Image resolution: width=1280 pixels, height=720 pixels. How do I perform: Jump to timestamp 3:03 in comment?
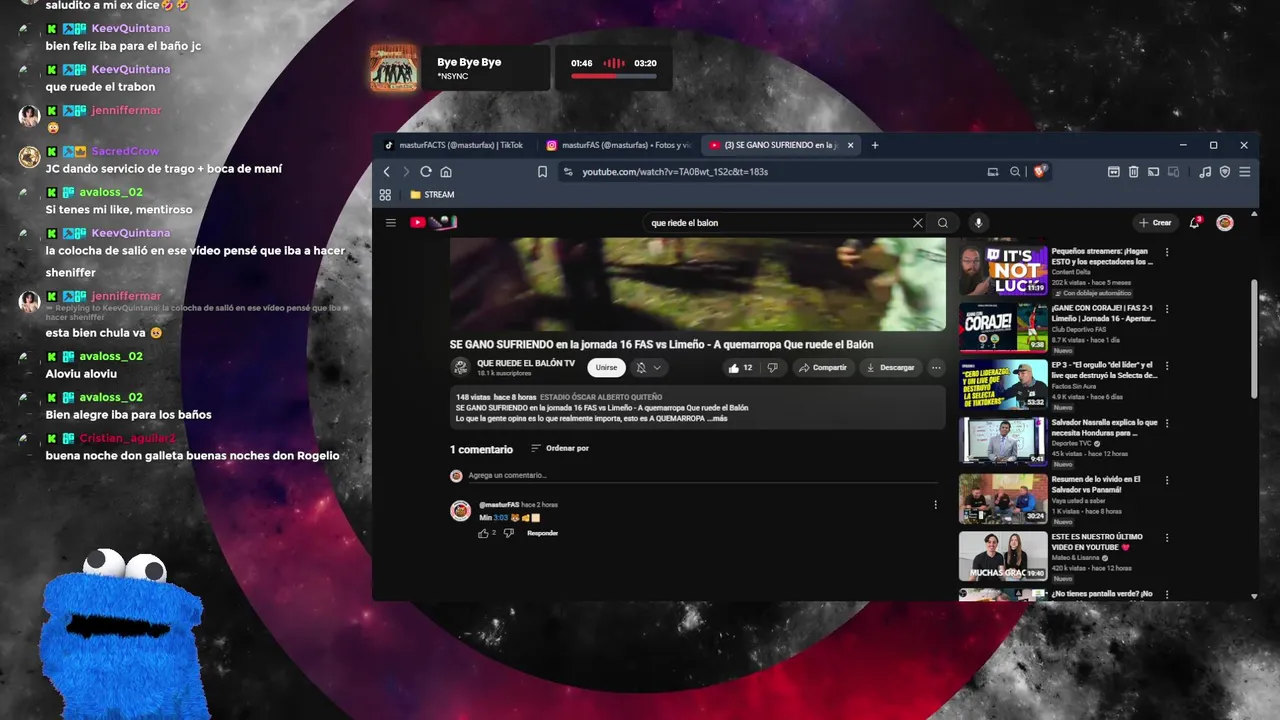(x=501, y=518)
